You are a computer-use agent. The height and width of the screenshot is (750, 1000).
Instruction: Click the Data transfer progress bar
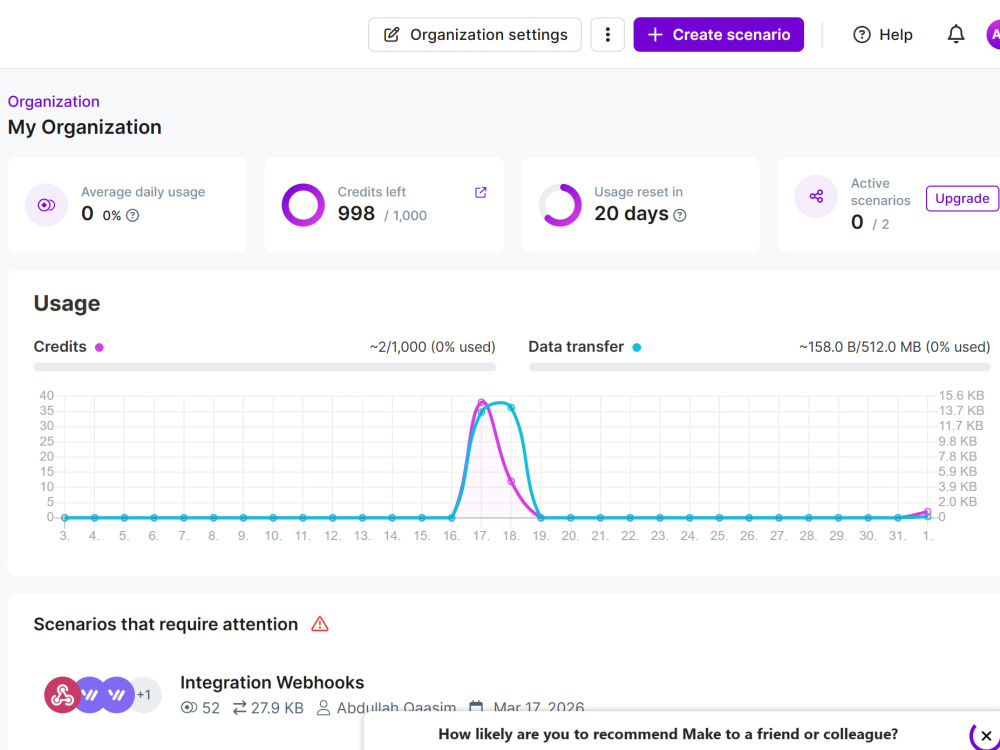(760, 367)
